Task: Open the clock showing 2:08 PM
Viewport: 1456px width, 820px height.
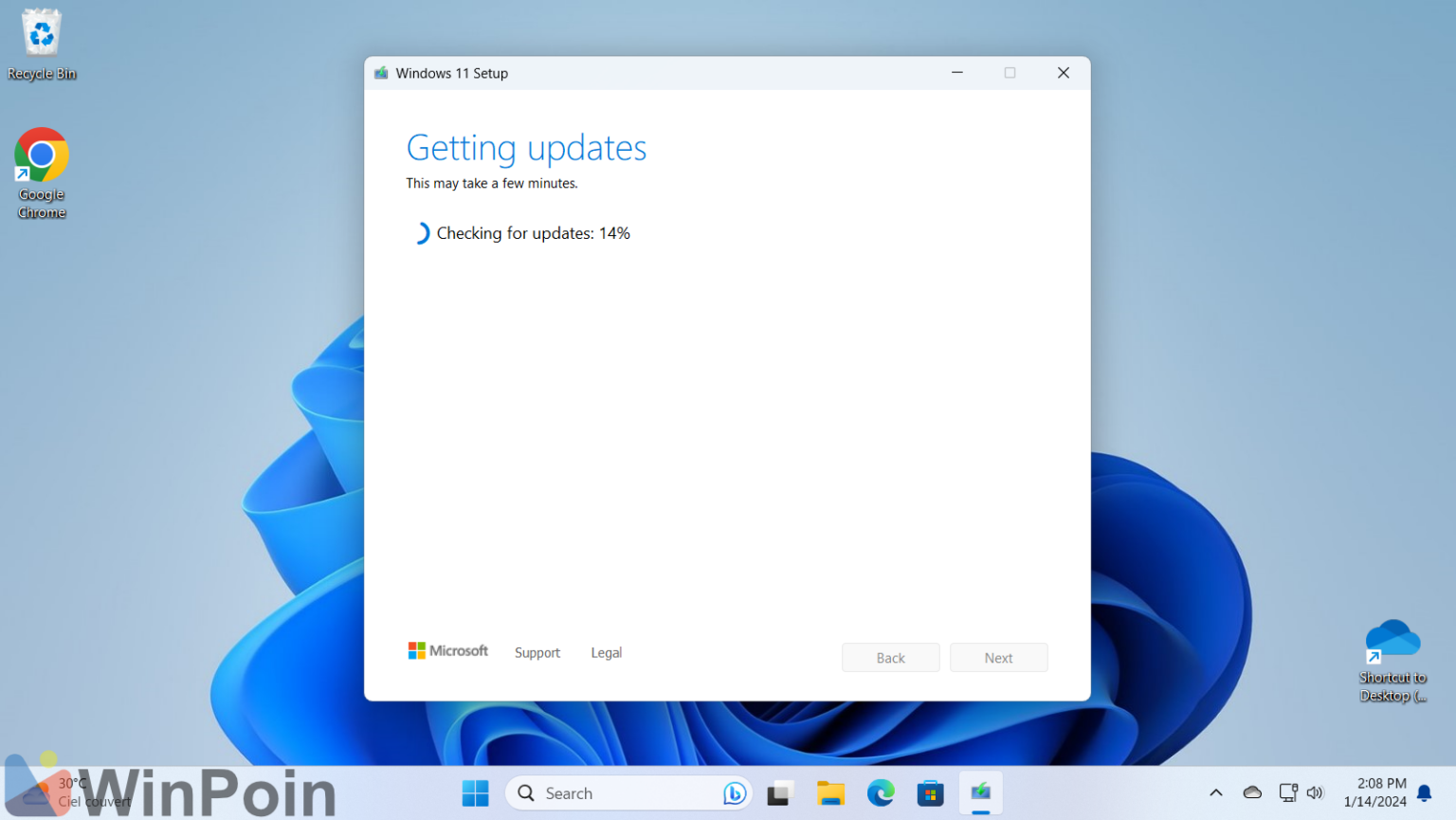Action: click(x=1374, y=793)
